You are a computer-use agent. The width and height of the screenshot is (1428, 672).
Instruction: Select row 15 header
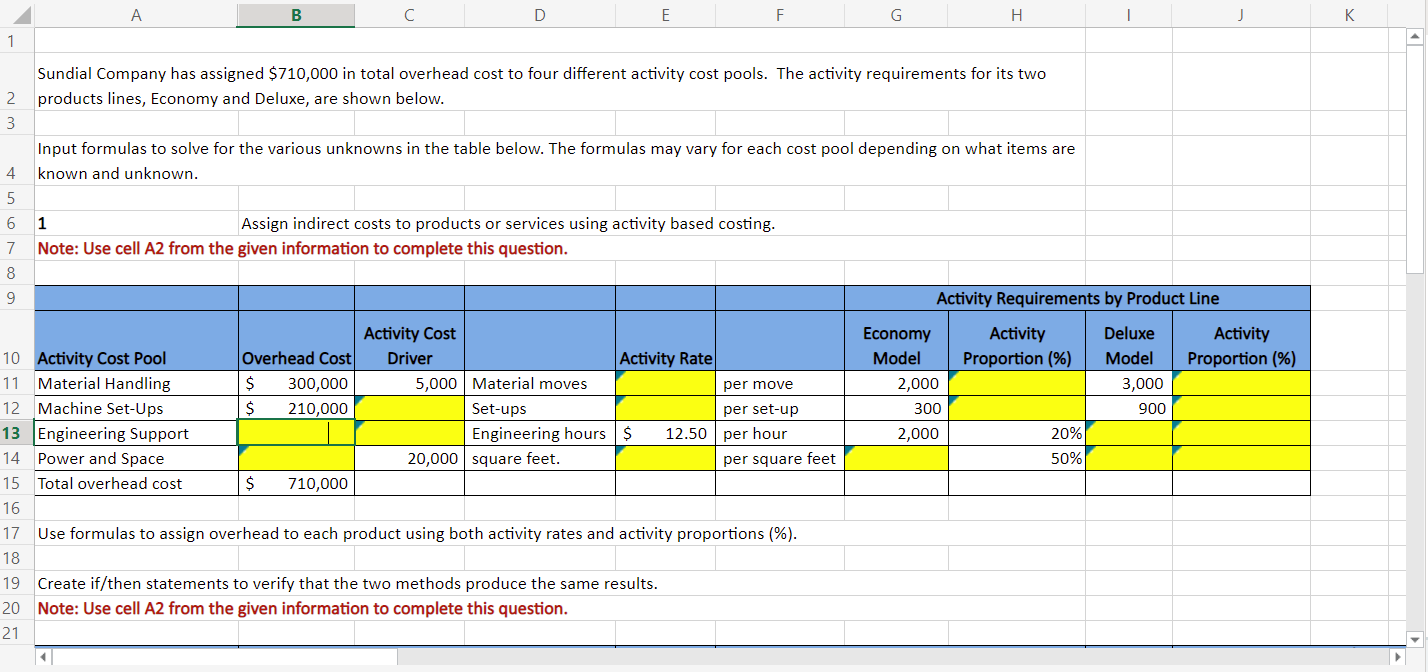[17, 483]
